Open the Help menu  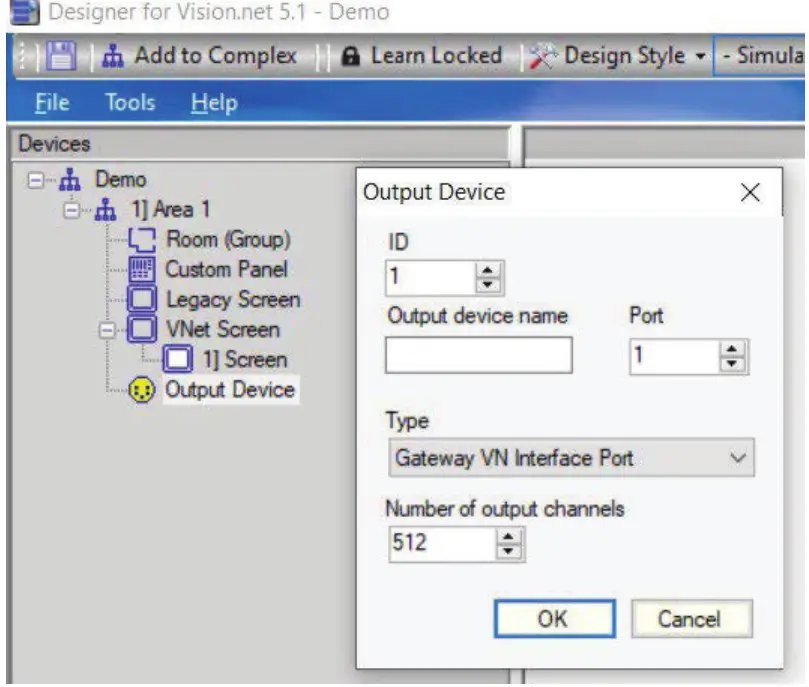pyautogui.click(x=214, y=103)
